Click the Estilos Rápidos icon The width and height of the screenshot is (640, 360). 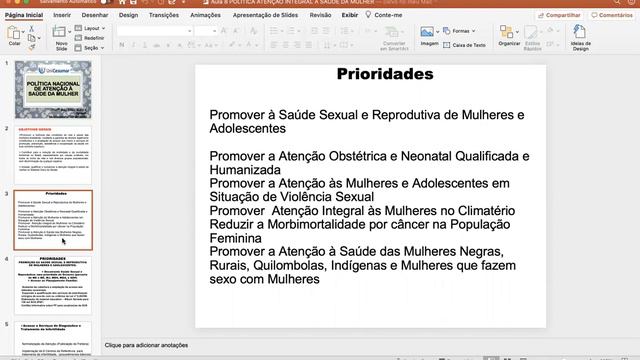tap(531, 32)
